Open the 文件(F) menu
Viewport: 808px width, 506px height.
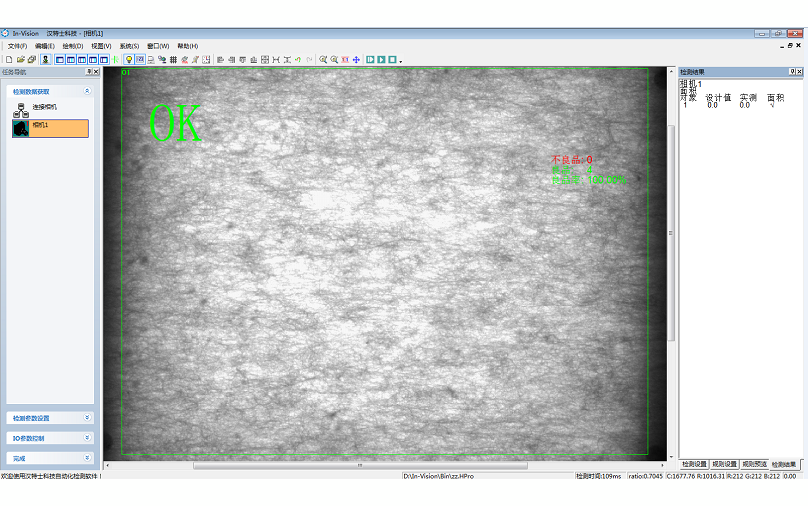coord(17,46)
